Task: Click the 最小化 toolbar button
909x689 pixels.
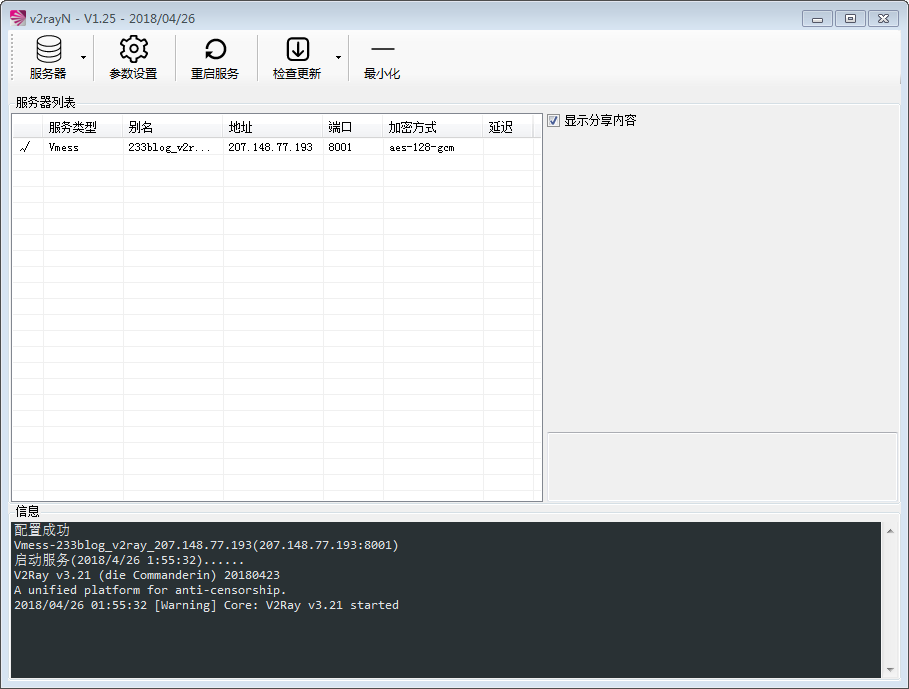Action: click(382, 57)
